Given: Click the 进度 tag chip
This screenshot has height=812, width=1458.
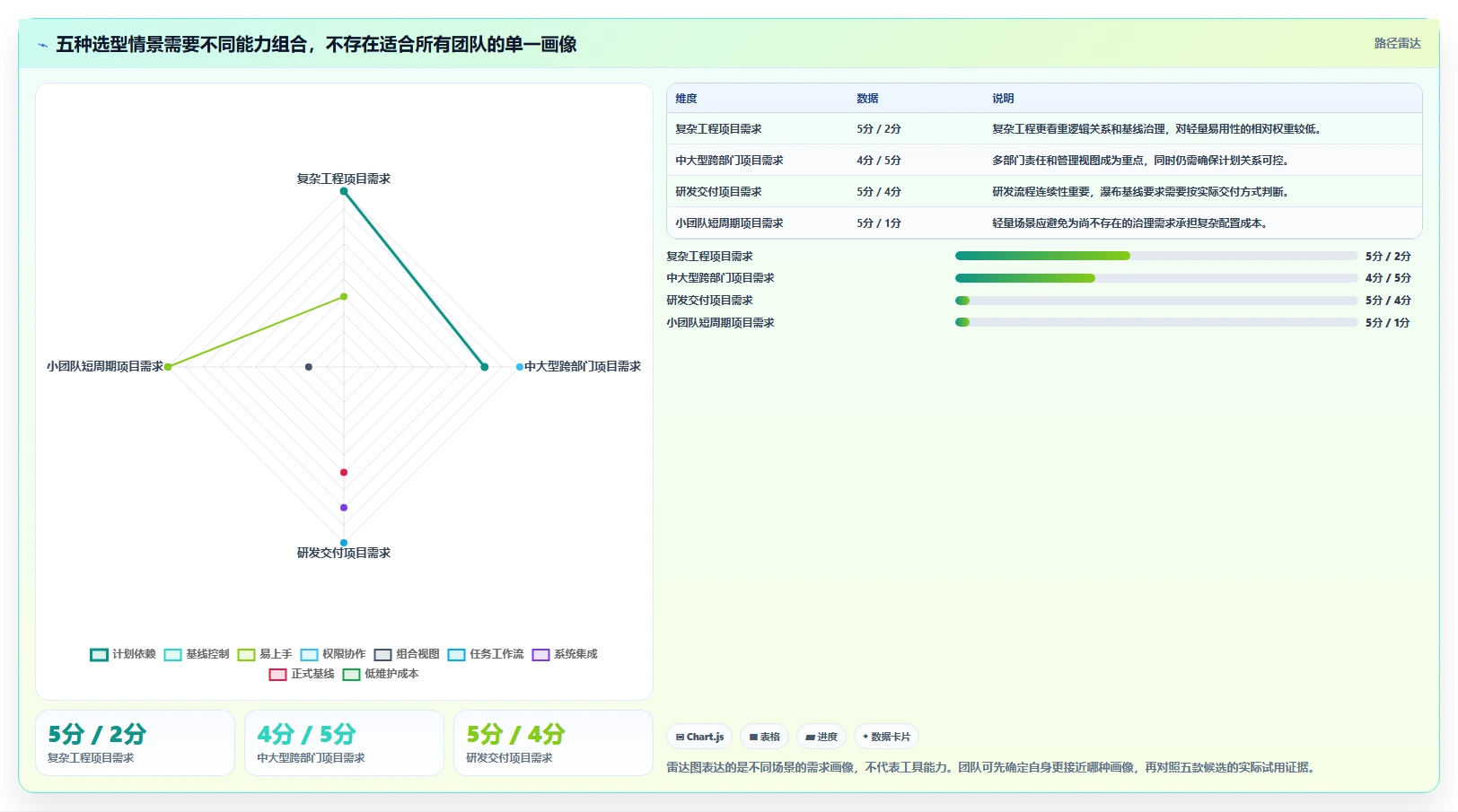Looking at the screenshot, I should [821, 737].
